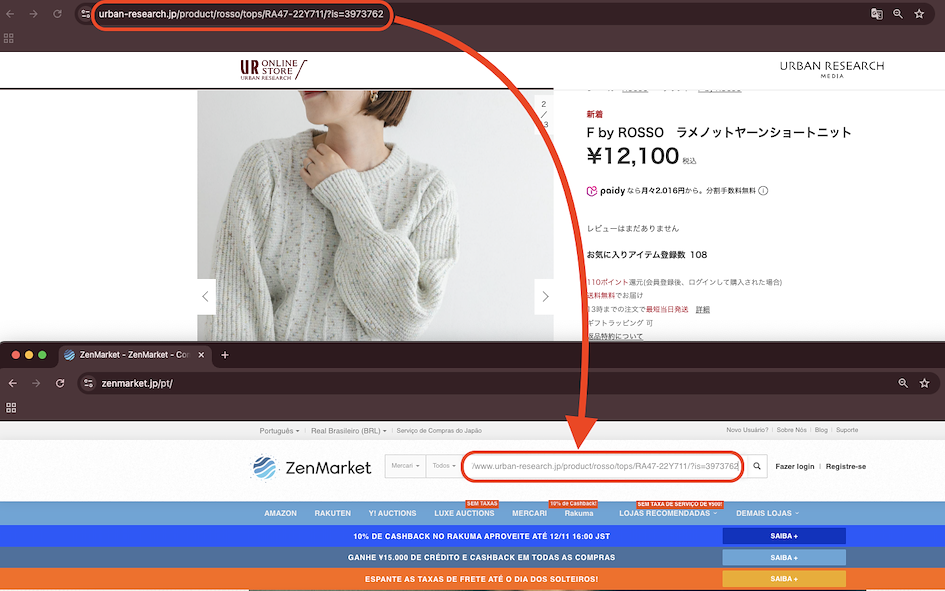Expand DEMAIS LOJAS dropdown menu
The width and height of the screenshot is (945, 591).
[767, 513]
